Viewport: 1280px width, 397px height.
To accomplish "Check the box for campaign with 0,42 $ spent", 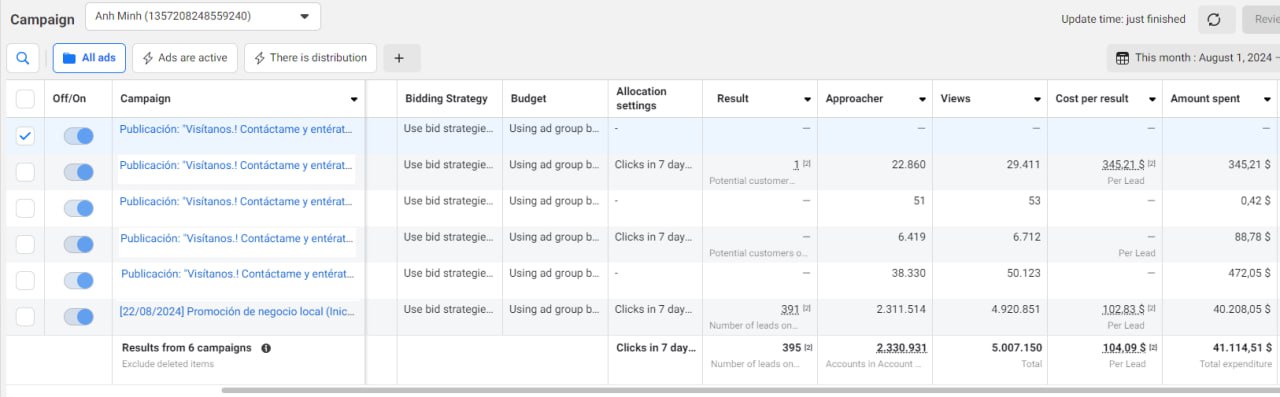I will coord(25,208).
